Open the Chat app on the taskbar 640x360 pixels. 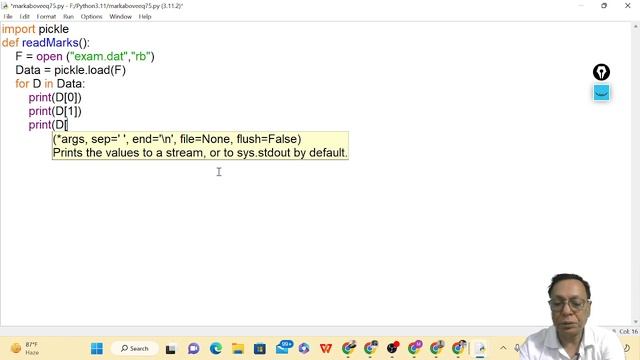(193, 349)
